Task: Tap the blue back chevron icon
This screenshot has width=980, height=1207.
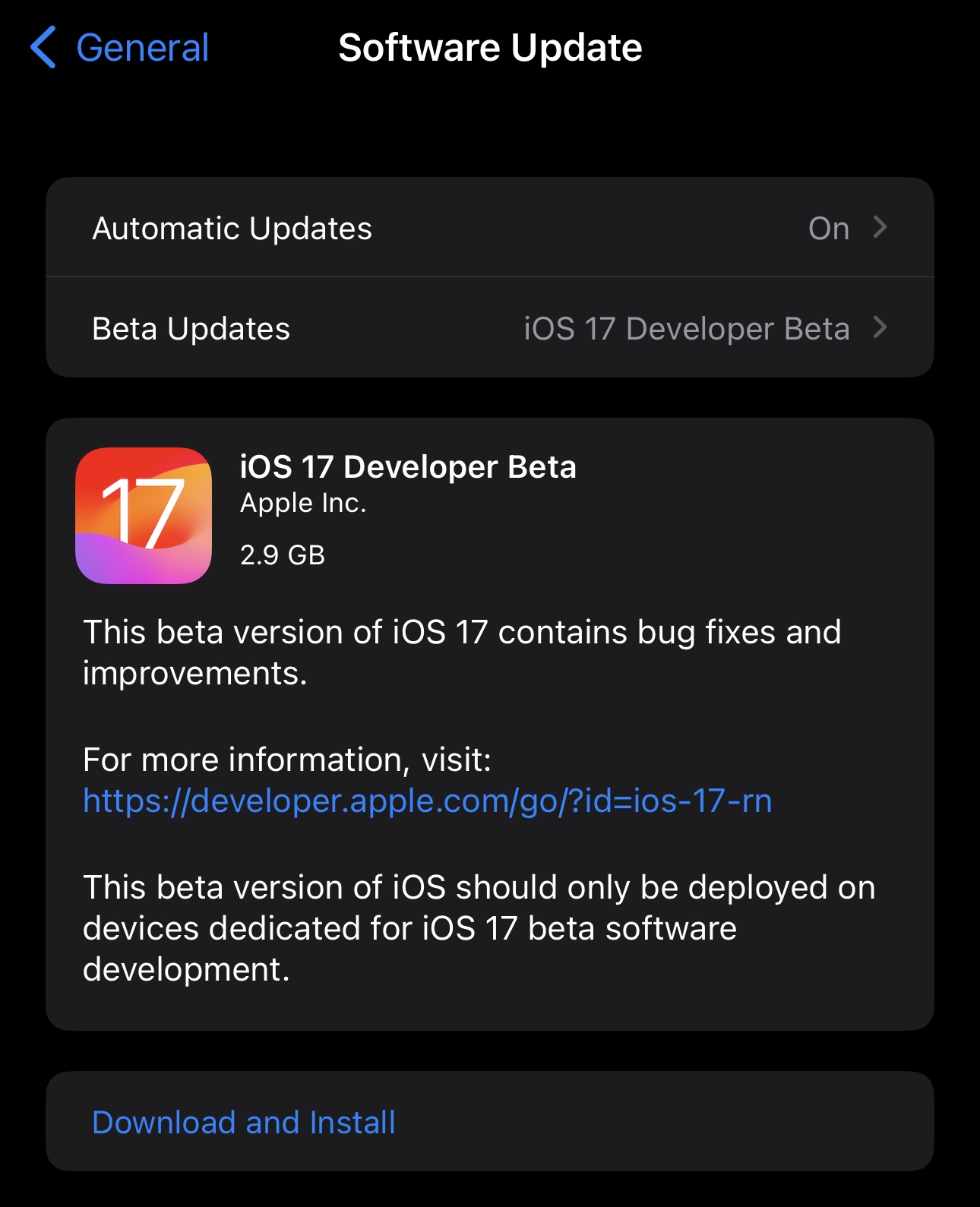Action: point(43,47)
